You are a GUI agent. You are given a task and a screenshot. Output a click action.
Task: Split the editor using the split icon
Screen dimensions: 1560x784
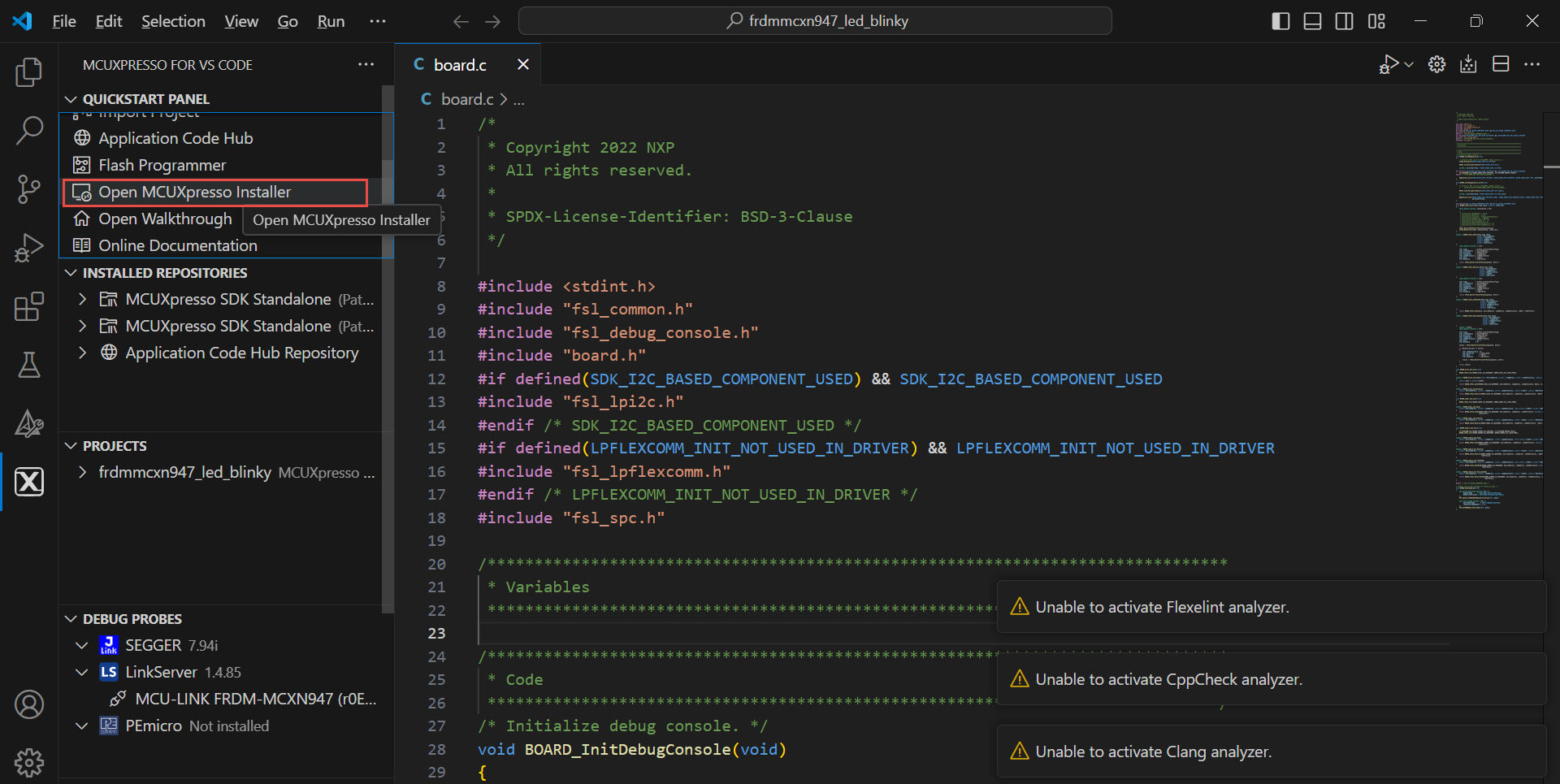coord(1501,63)
